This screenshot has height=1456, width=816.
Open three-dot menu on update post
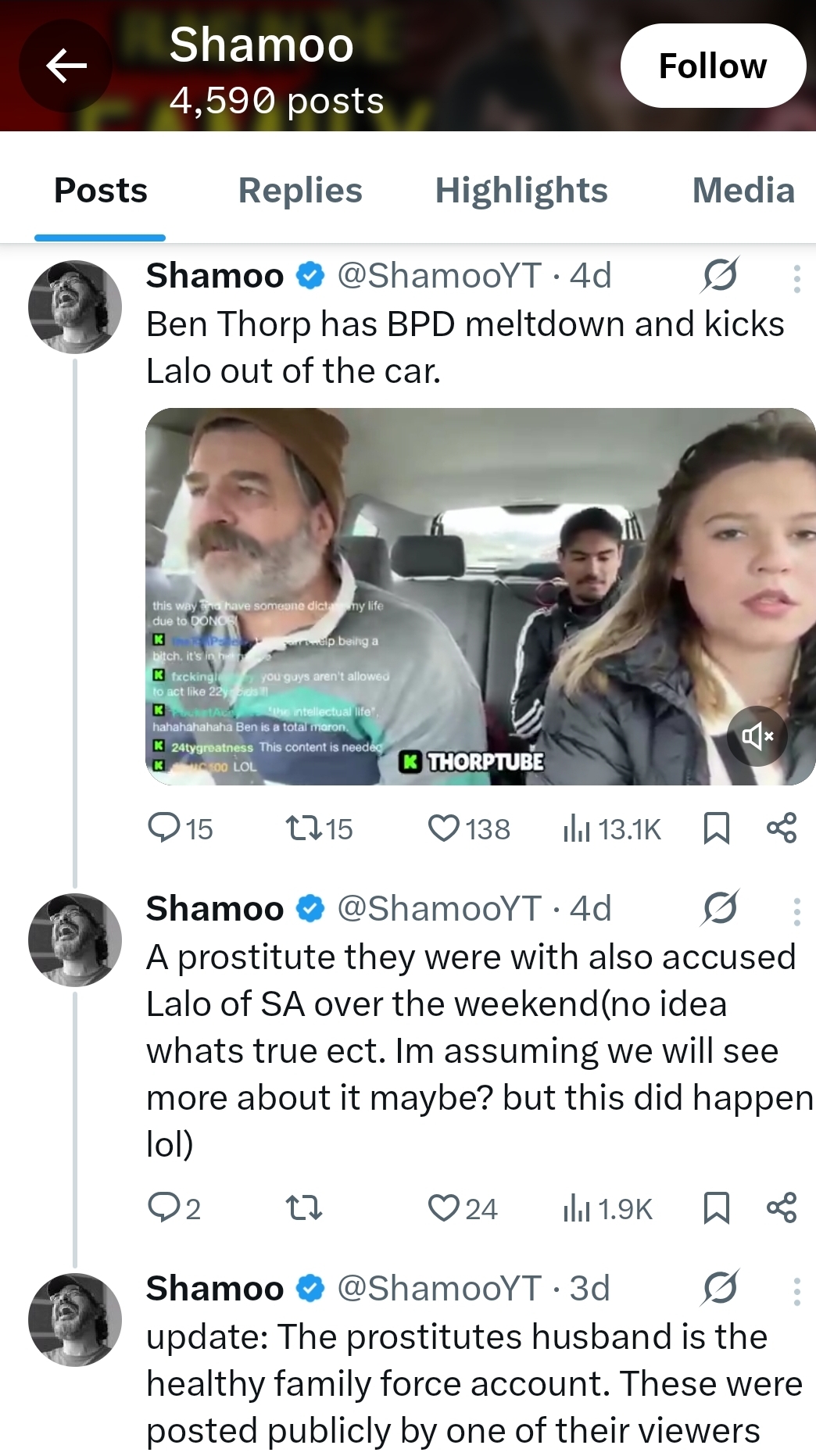click(x=796, y=1291)
